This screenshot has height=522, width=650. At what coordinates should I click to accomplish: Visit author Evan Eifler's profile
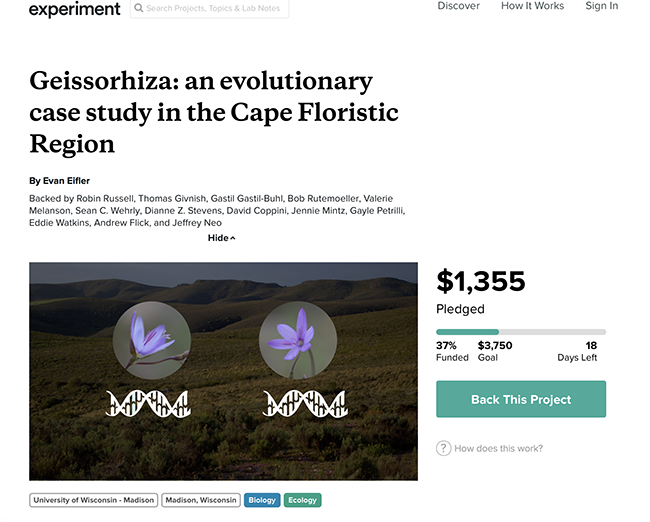pos(66,181)
